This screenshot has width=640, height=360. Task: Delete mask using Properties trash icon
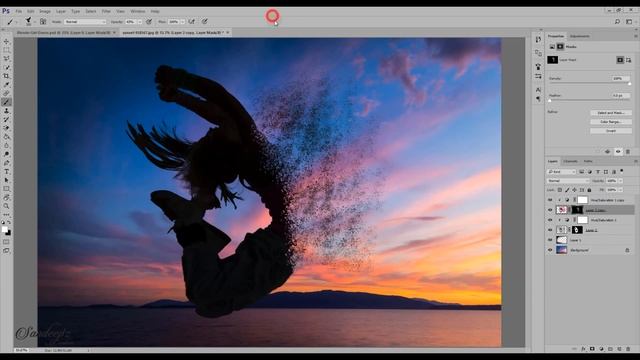628,152
